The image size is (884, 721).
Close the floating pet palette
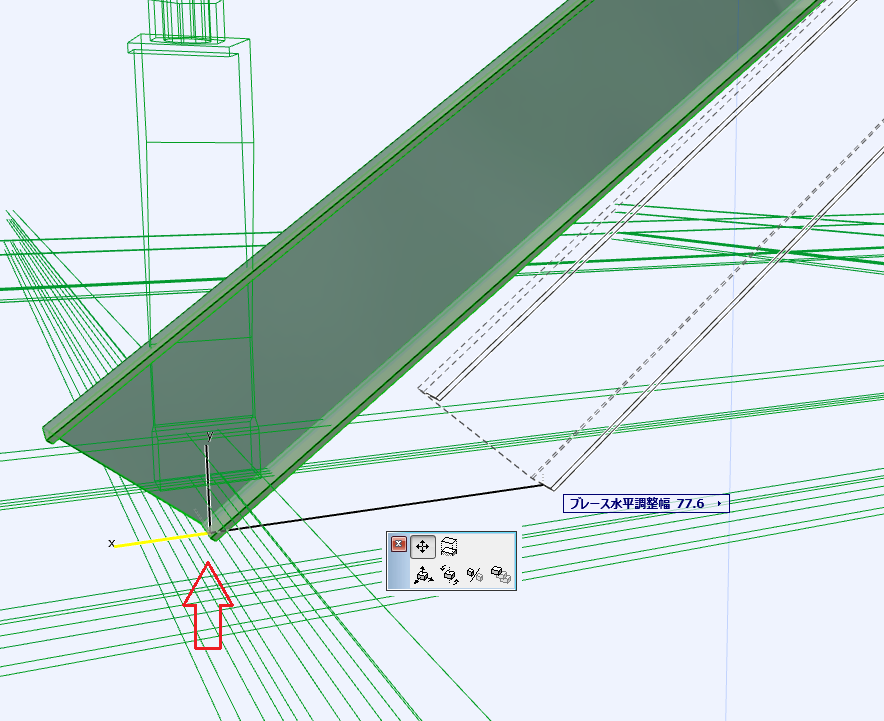(399, 545)
